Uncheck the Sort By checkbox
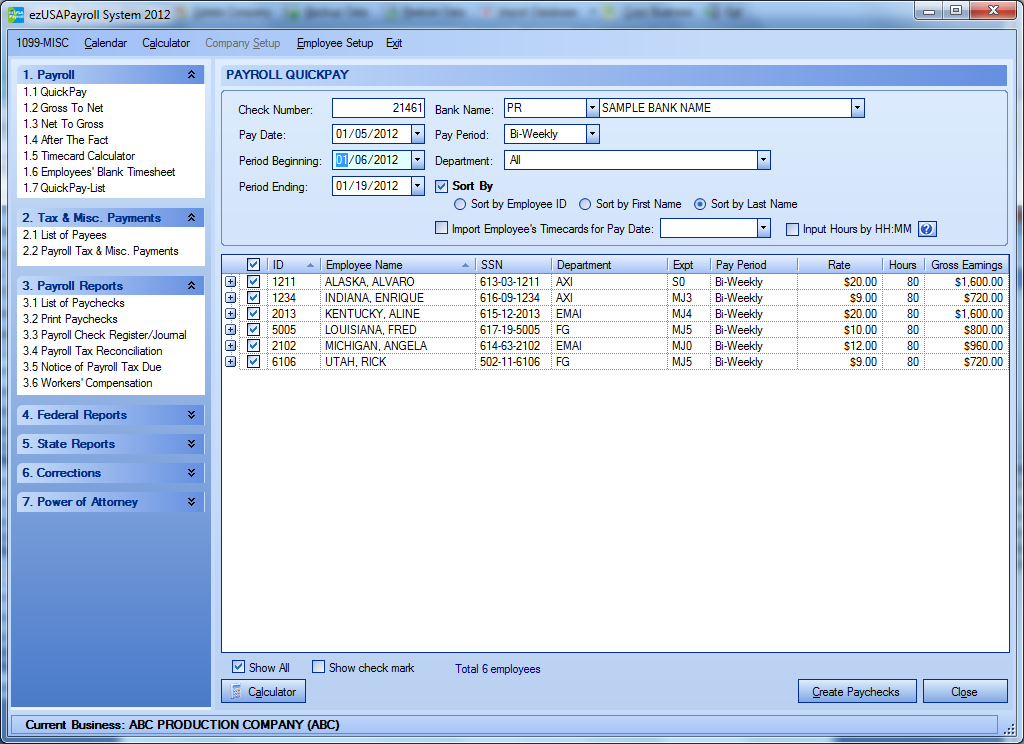 442,186
